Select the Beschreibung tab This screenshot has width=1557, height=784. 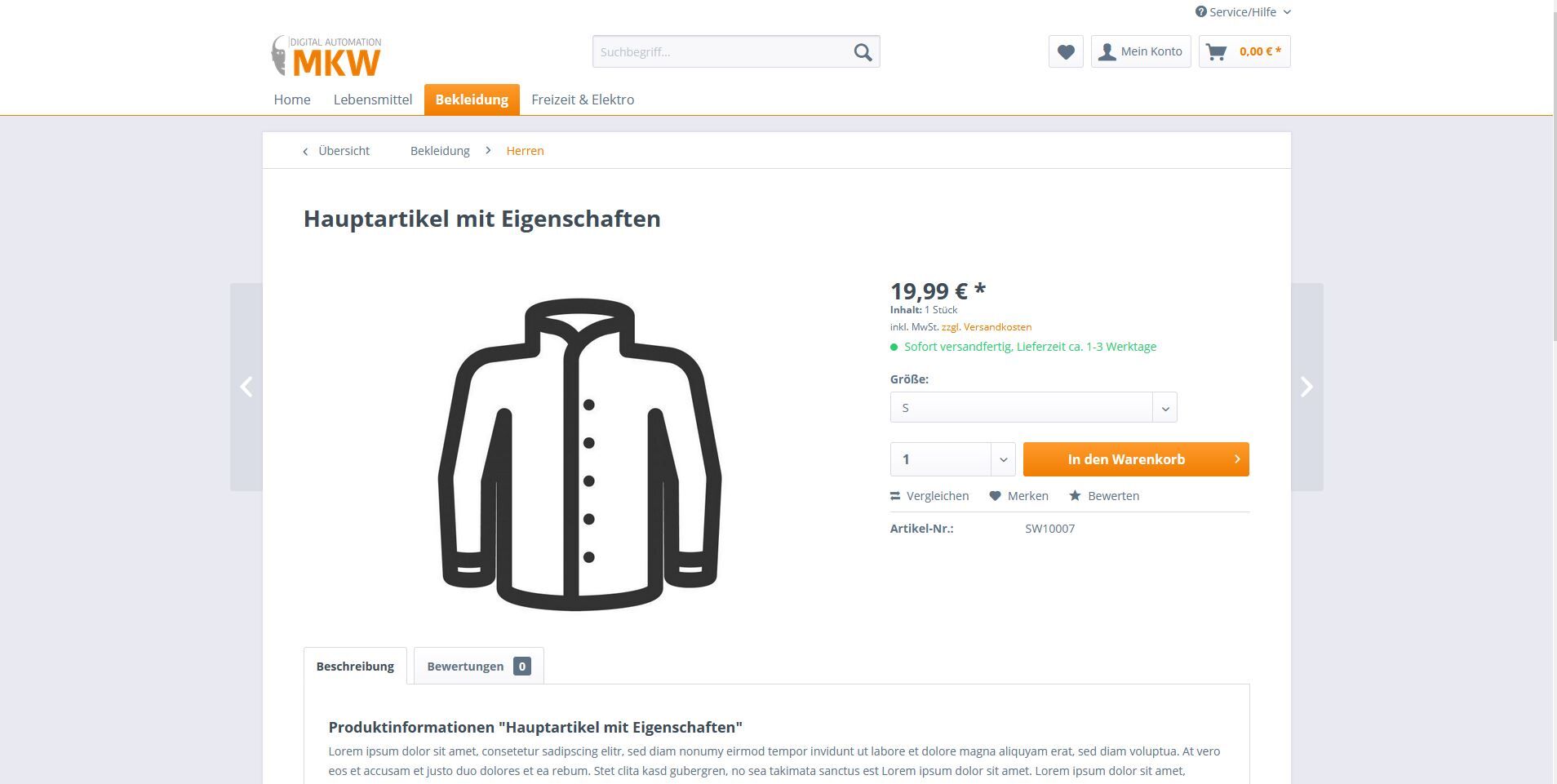(x=355, y=667)
